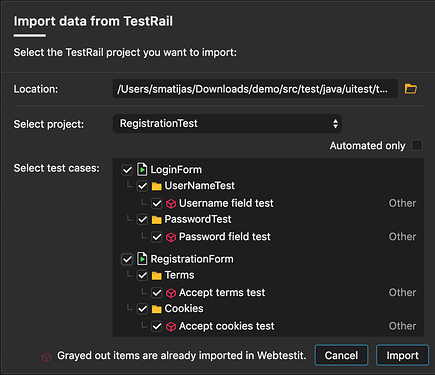Click the red cube icon of Username field test
Image resolution: width=435 pixels, height=375 pixels.
(x=171, y=204)
